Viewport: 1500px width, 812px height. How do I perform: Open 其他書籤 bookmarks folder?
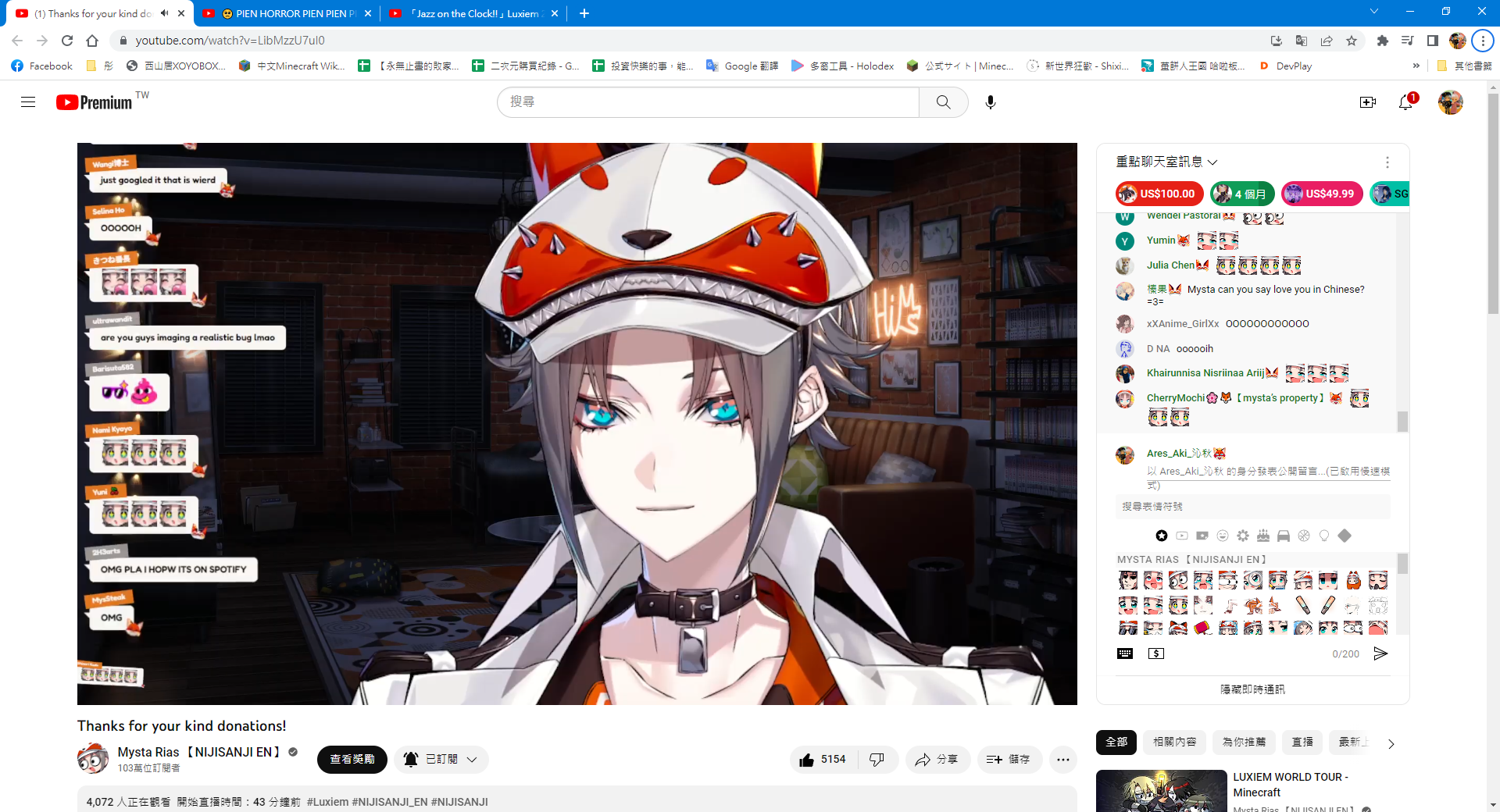(x=1465, y=66)
